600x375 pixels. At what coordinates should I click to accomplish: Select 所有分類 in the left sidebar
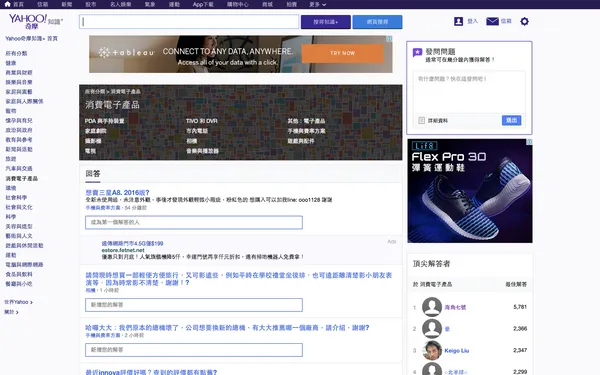pos(16,54)
